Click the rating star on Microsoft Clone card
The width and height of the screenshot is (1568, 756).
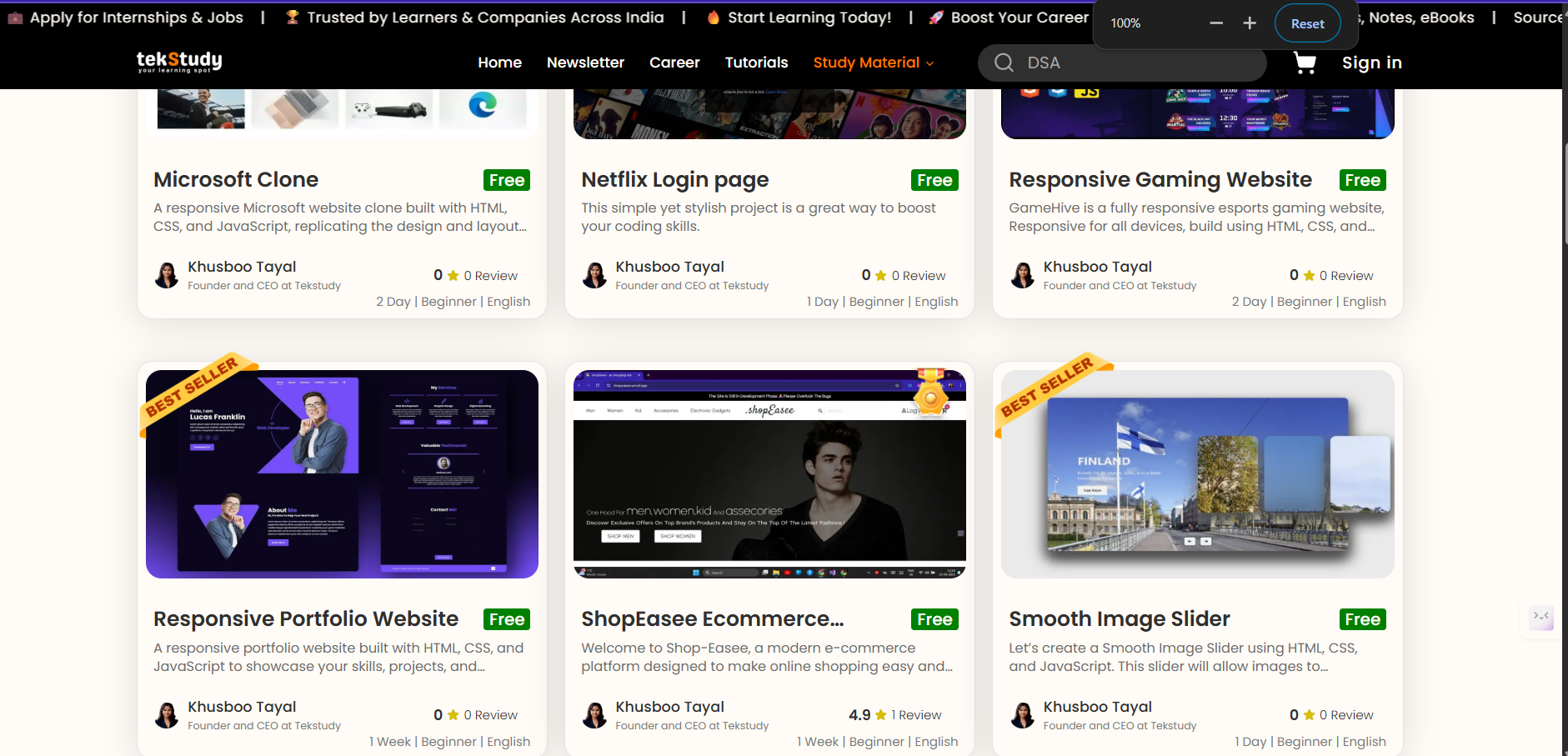pos(453,276)
